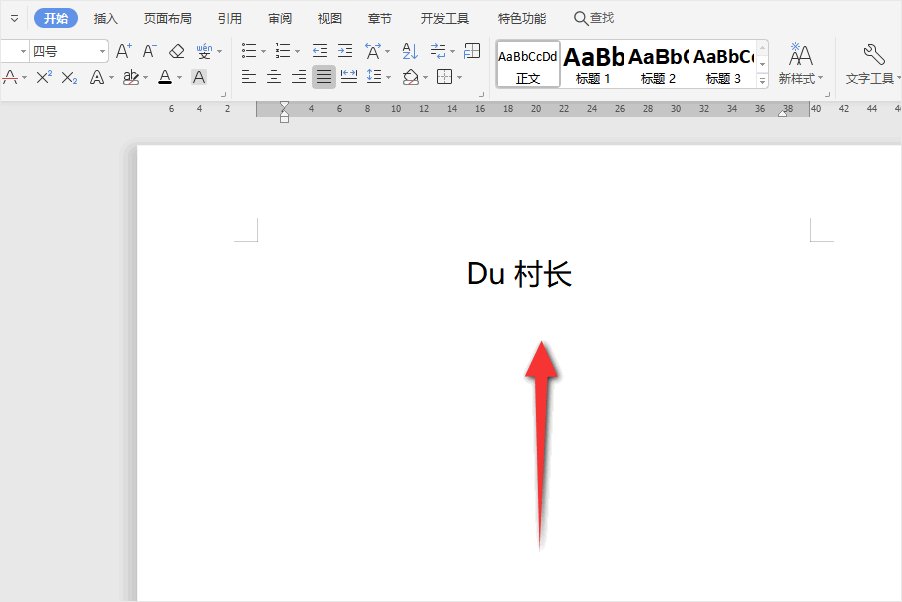902x602 pixels.
Task: Toggle justify alignment
Action: pos(323,77)
